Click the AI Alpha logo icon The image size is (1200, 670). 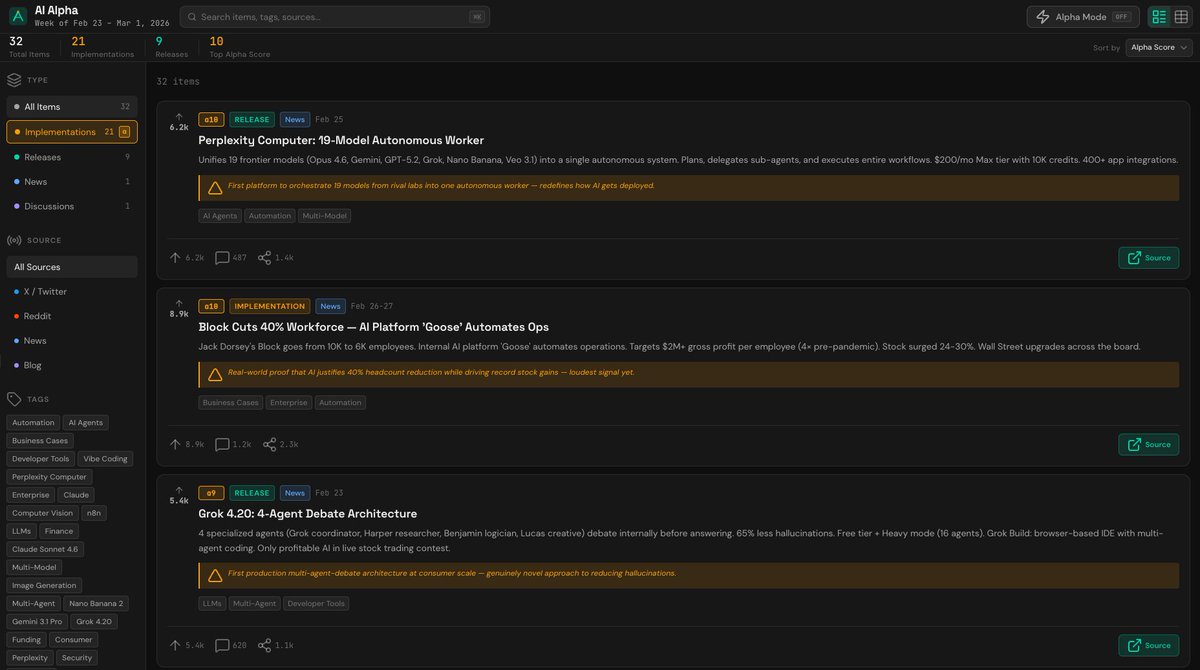(x=18, y=16)
